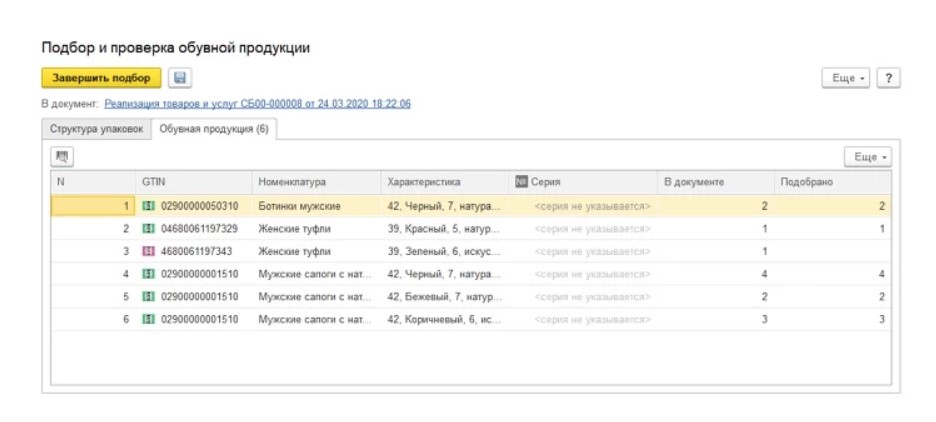
Task: Click the question mark help button
Action: [x=888, y=79]
